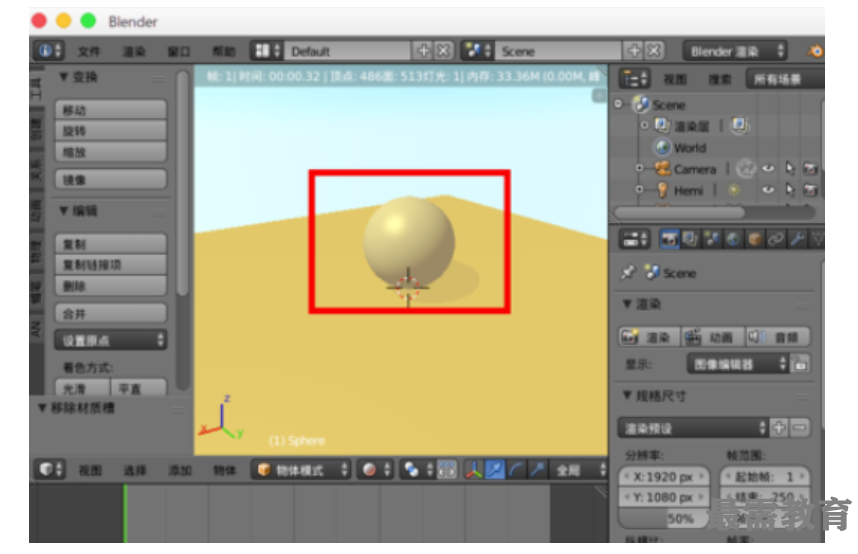Open the 全局 orientation dropdown
The height and width of the screenshot is (554, 858).
click(x=580, y=470)
